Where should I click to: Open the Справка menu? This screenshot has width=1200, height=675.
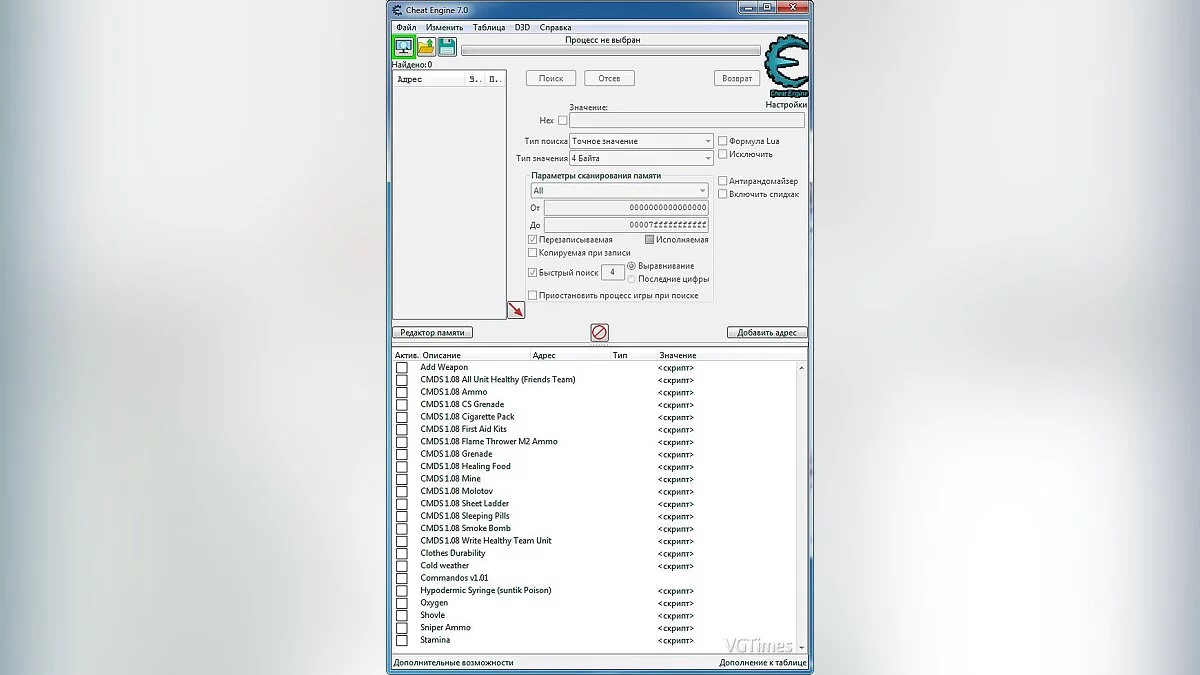tap(555, 27)
